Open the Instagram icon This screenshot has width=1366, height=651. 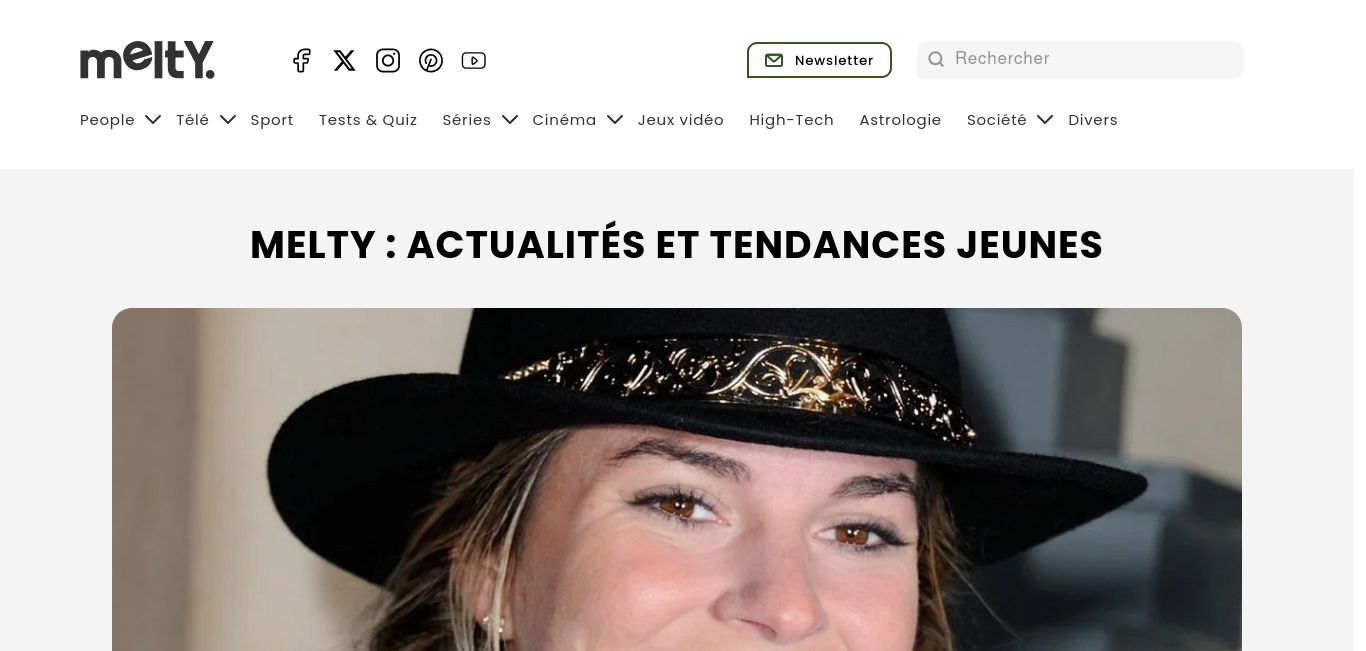[388, 61]
